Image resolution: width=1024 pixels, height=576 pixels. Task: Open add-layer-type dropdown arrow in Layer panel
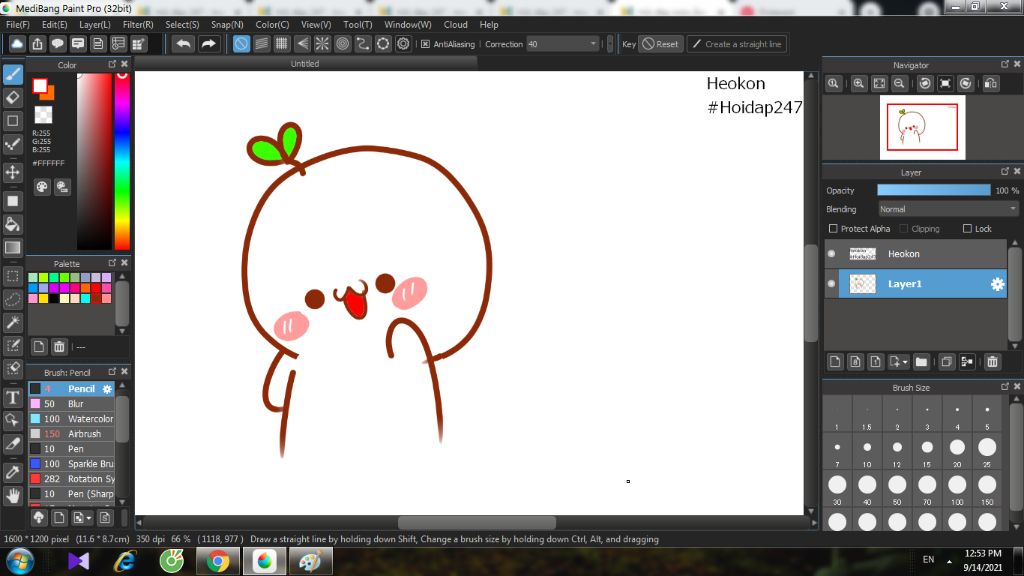tap(905, 362)
